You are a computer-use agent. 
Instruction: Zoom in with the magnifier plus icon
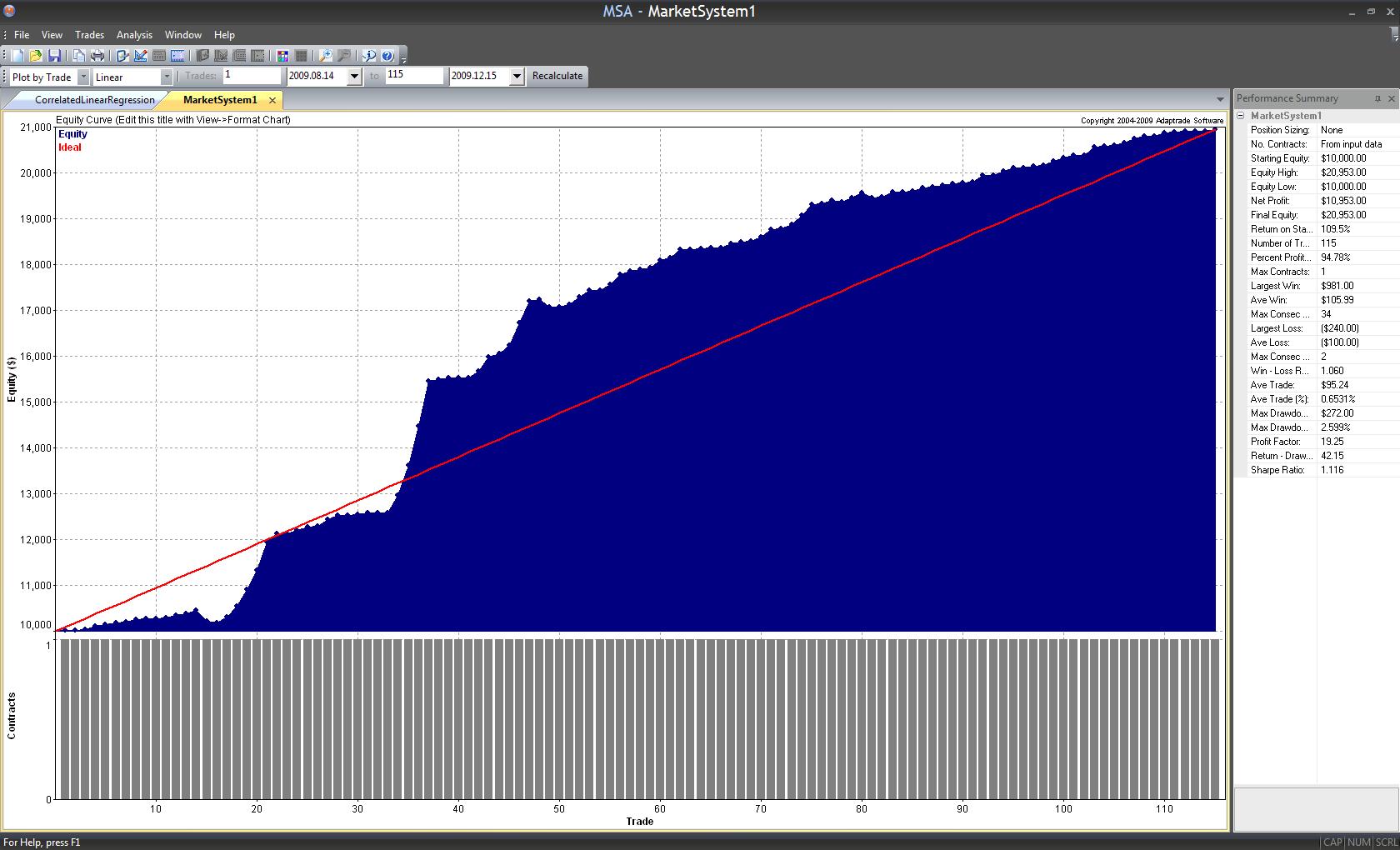(x=326, y=56)
